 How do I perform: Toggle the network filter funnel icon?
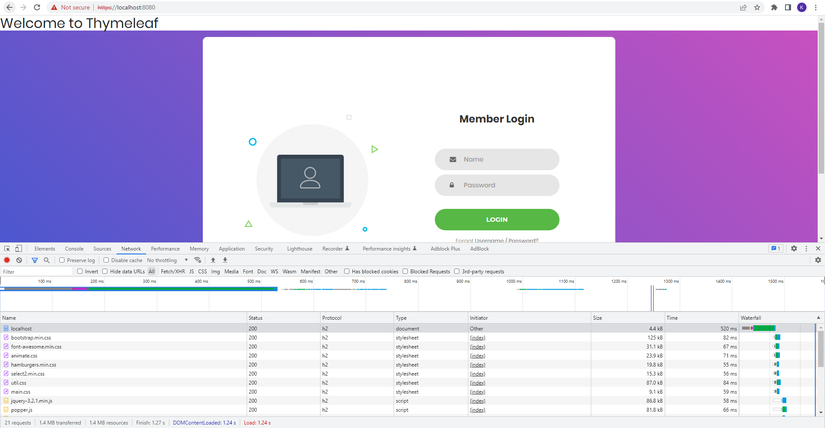35,260
